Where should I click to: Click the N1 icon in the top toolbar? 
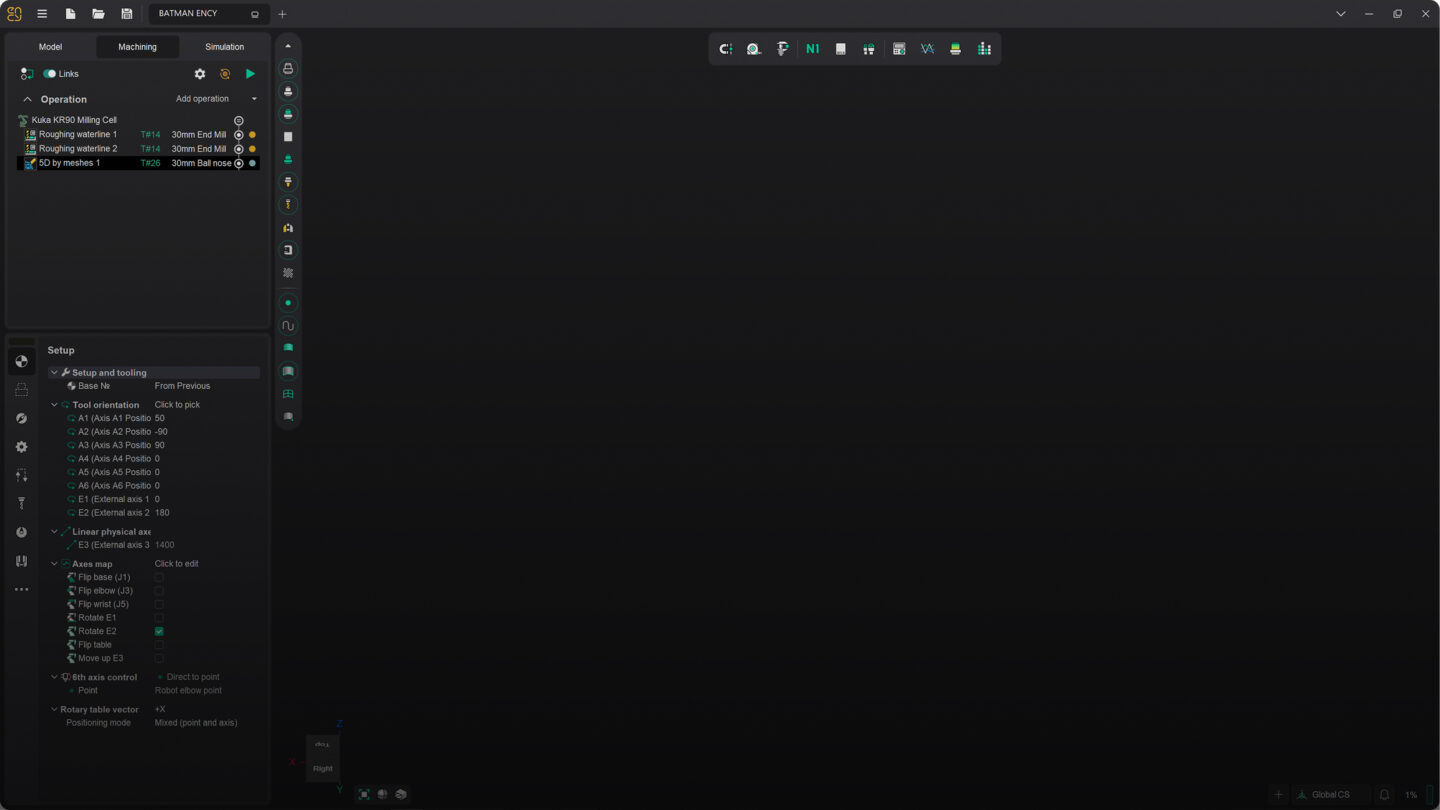pos(812,49)
